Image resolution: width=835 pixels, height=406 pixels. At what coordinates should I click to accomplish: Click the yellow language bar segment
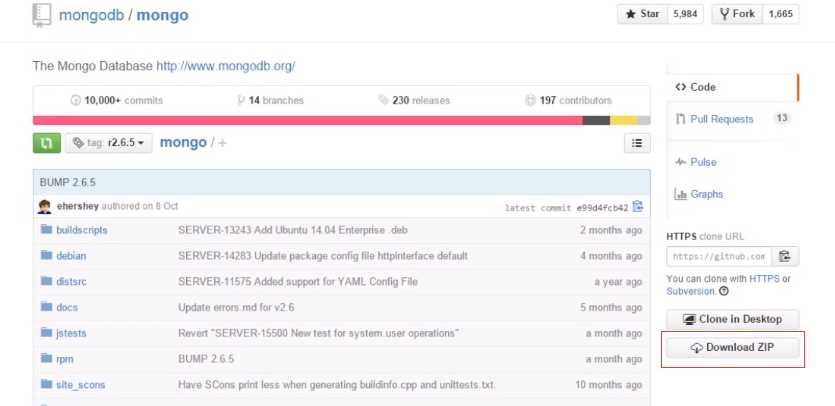(624, 120)
